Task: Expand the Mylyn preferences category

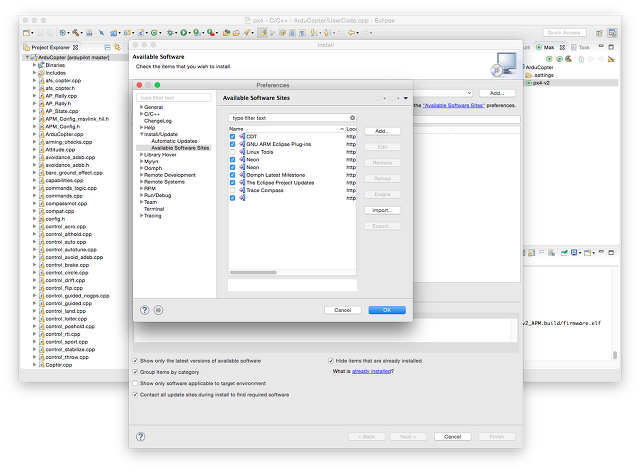Action: tap(141, 161)
